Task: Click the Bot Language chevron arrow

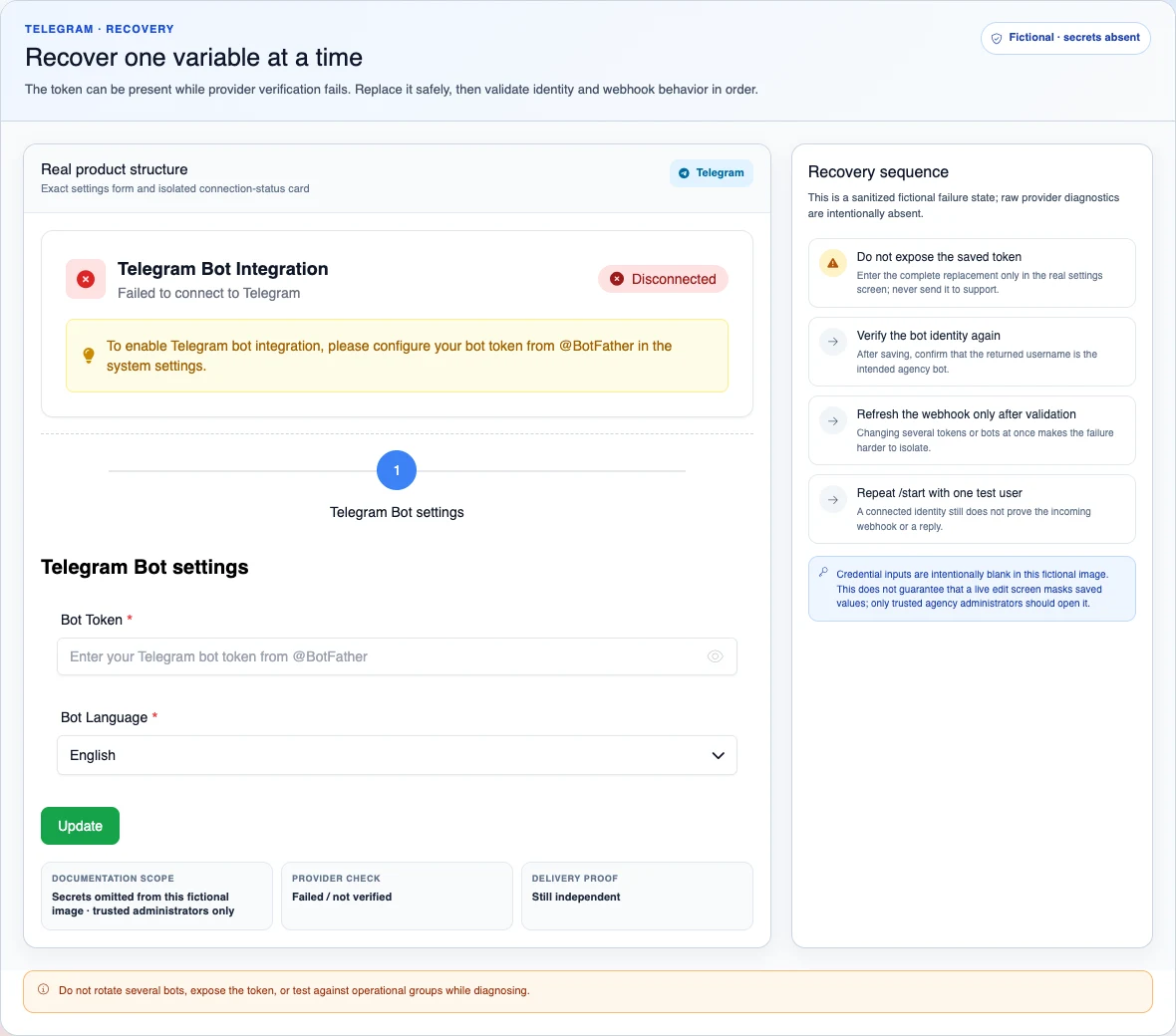Action: (718, 756)
